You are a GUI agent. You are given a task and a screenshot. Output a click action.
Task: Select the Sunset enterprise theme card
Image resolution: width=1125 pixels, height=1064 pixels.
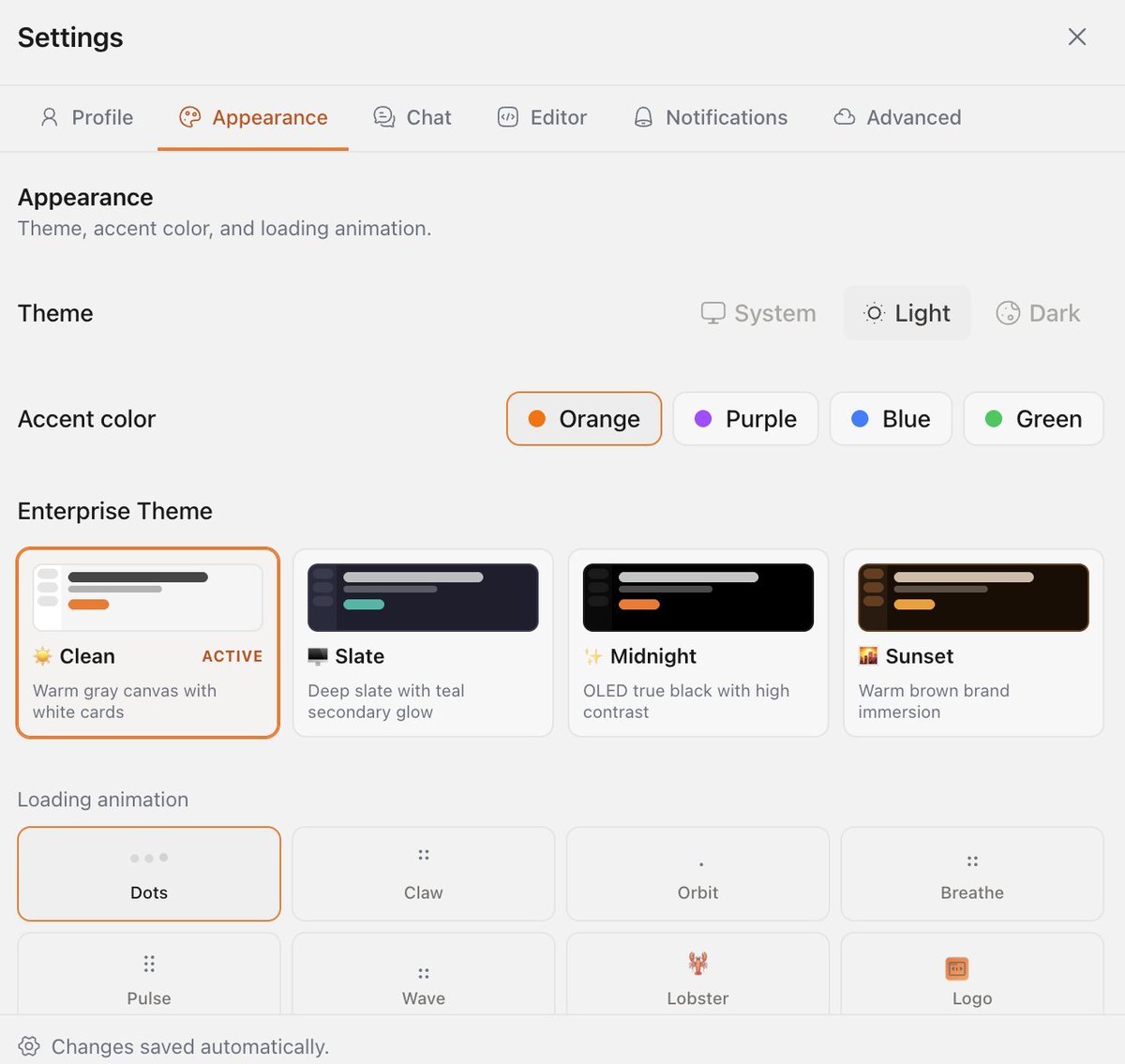coord(973,643)
